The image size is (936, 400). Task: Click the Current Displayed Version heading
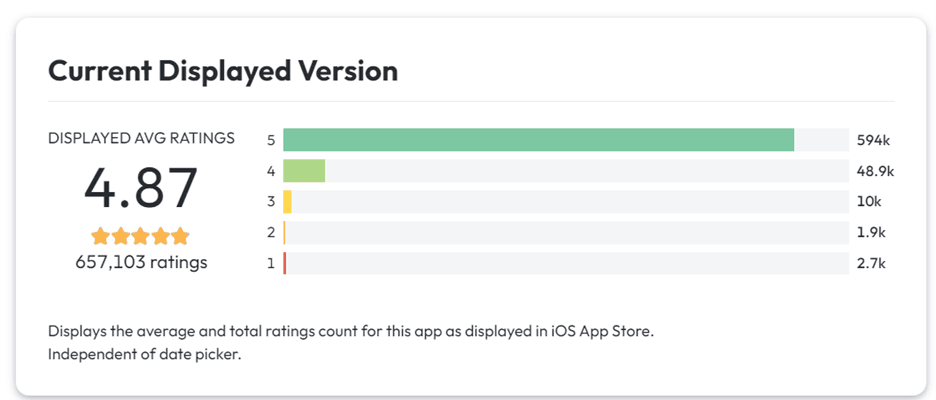coord(223,71)
